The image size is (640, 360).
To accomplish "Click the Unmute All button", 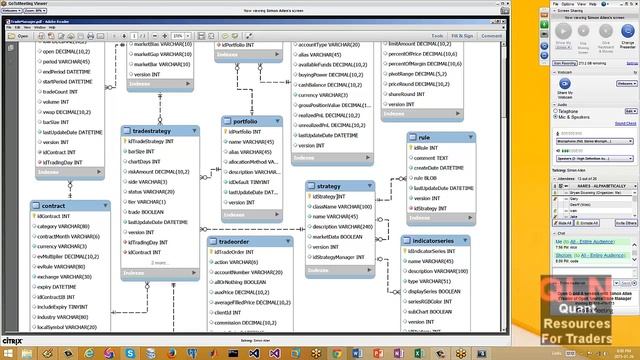I will coord(587,223).
